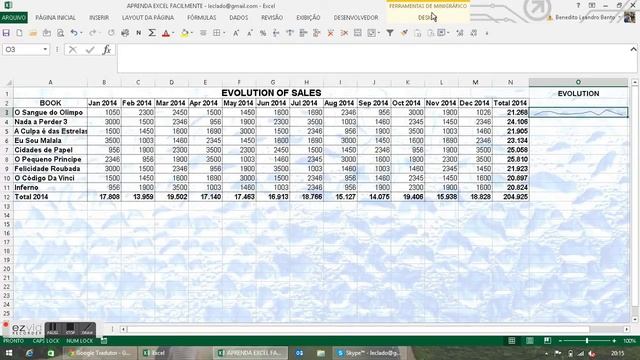Switch to FÓRMULAS tab

[x=202, y=18]
